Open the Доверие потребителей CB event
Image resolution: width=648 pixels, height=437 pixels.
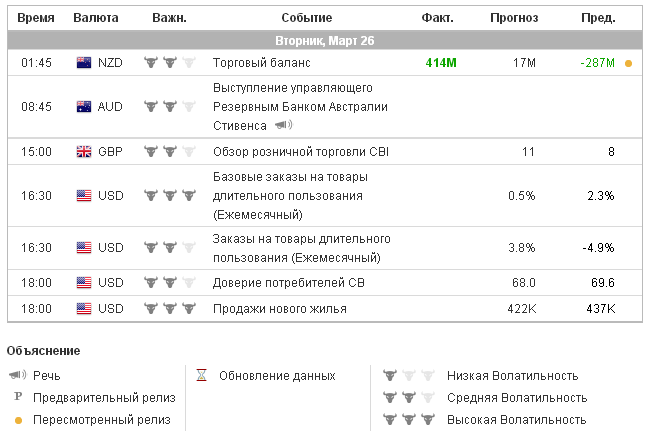pos(289,283)
